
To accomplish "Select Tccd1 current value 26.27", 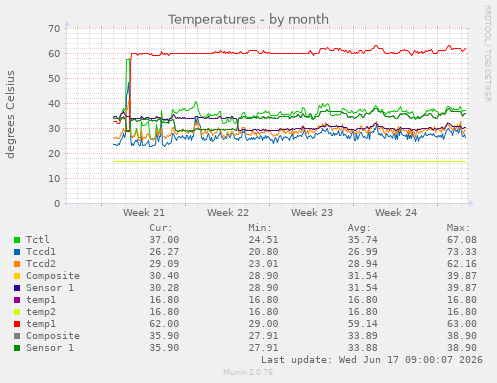I will pos(164,252).
